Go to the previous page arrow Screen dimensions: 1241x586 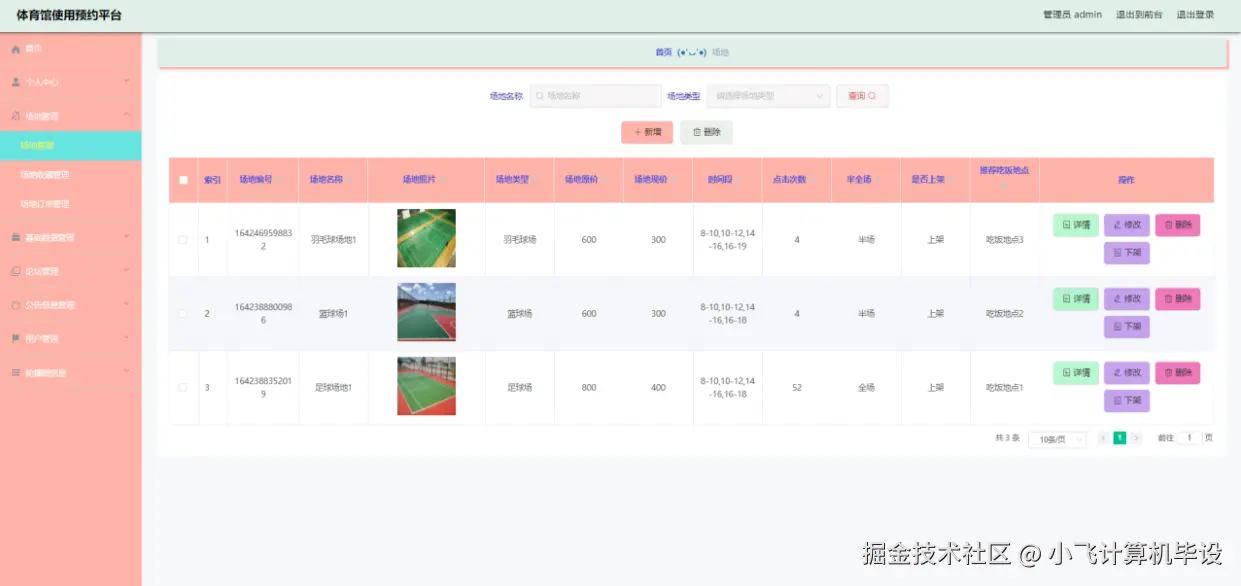(1103, 438)
